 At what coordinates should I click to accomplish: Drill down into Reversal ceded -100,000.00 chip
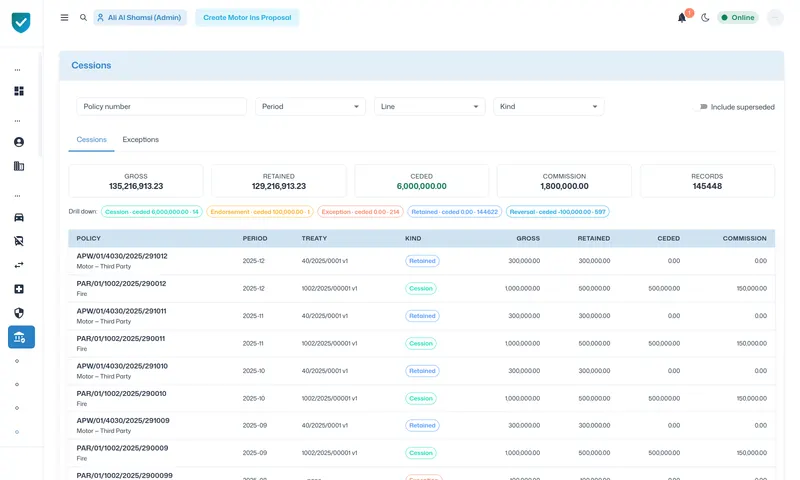click(557, 212)
